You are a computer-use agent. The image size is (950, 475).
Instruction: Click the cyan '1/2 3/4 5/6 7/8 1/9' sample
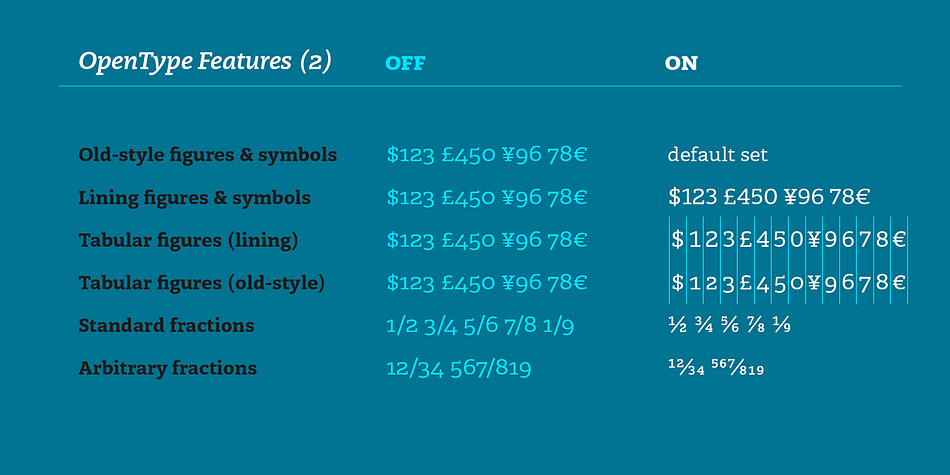[x=480, y=326]
